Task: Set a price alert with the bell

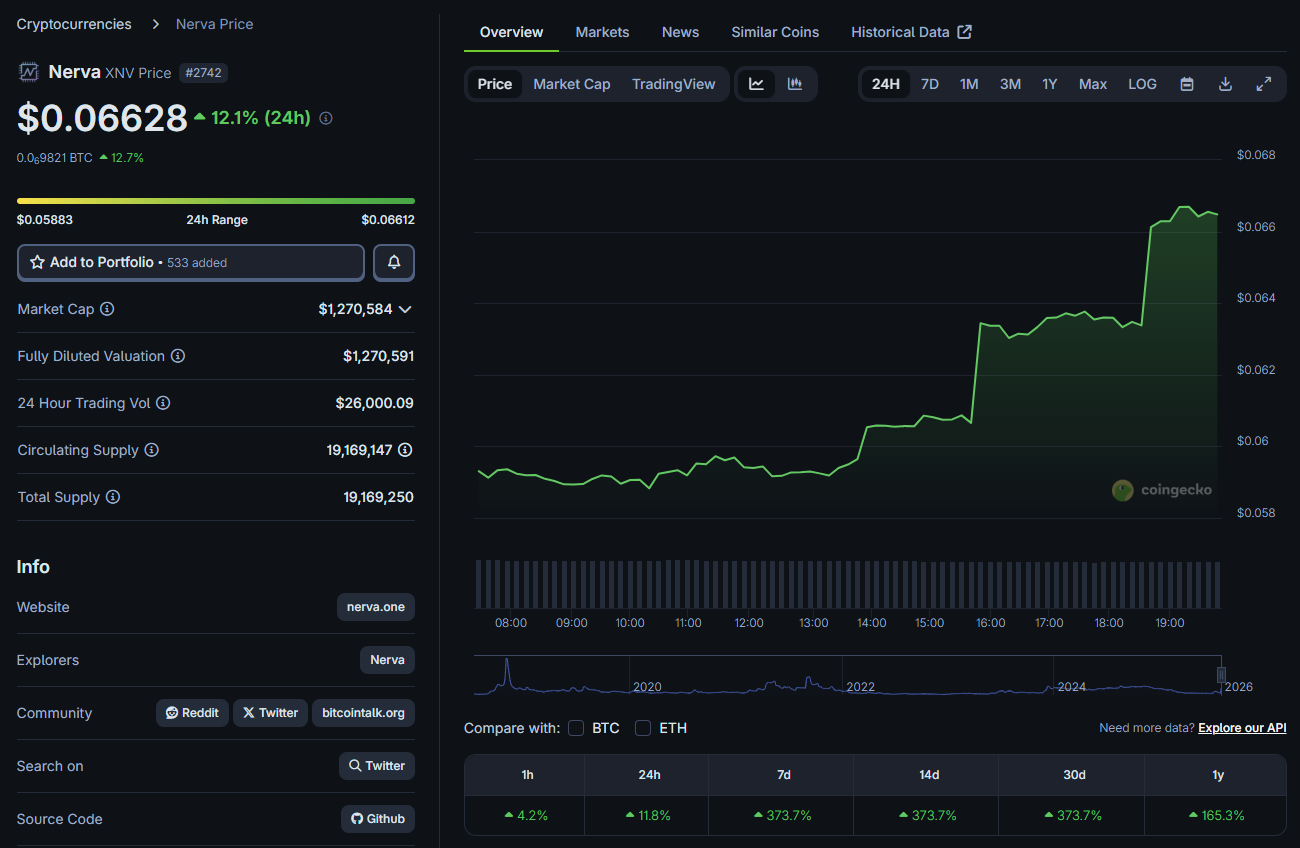Action: 394,262
